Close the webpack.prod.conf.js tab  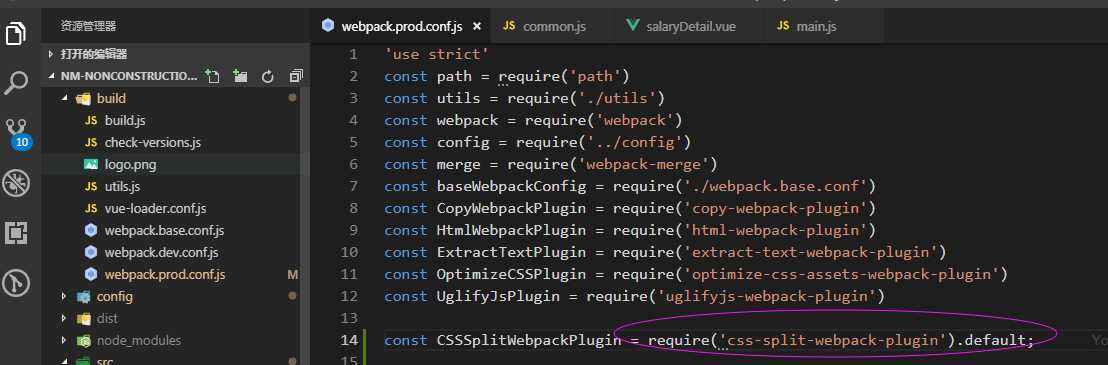pyautogui.click(x=477, y=27)
